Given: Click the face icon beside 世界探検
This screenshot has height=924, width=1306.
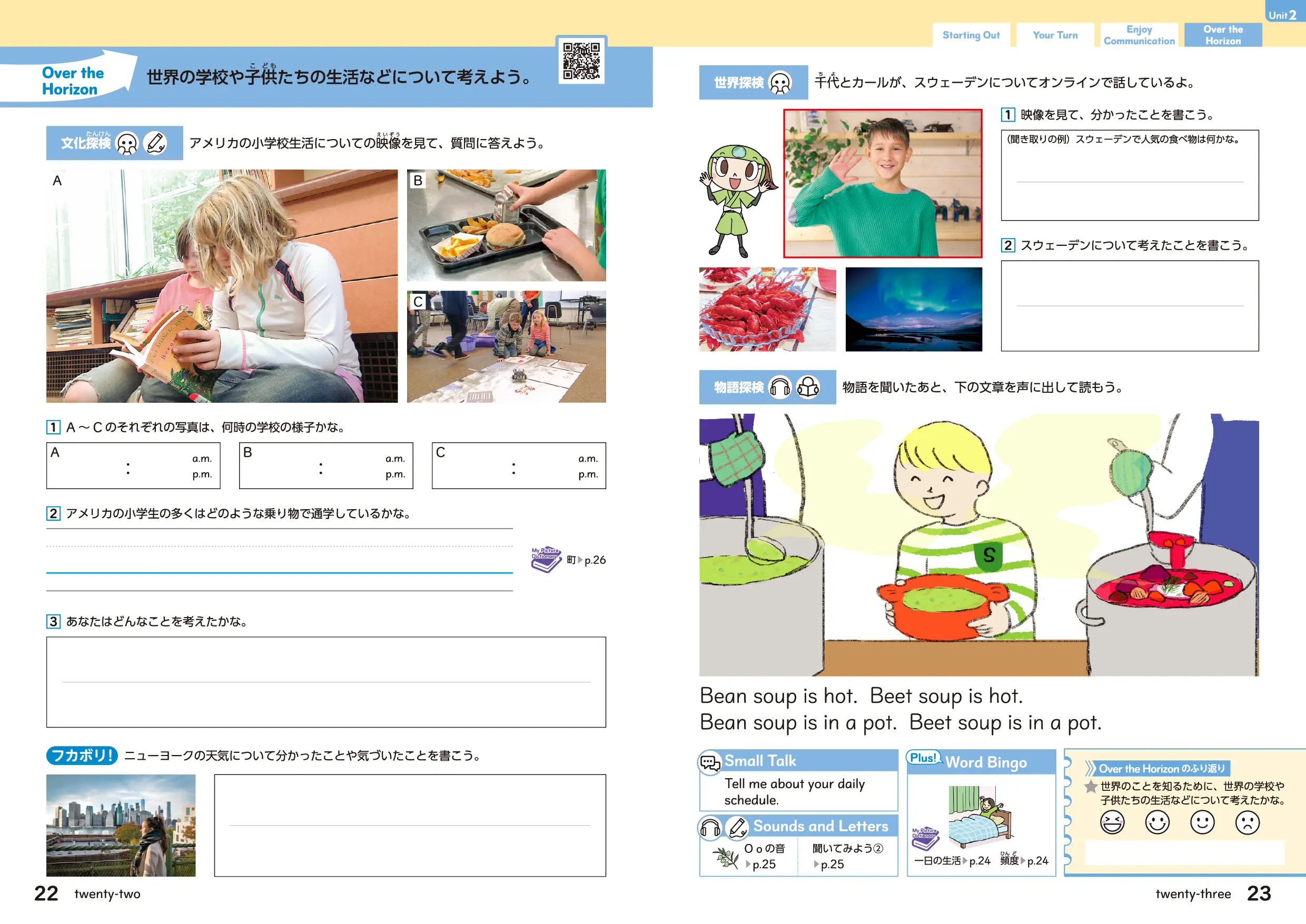Looking at the screenshot, I should (x=779, y=83).
